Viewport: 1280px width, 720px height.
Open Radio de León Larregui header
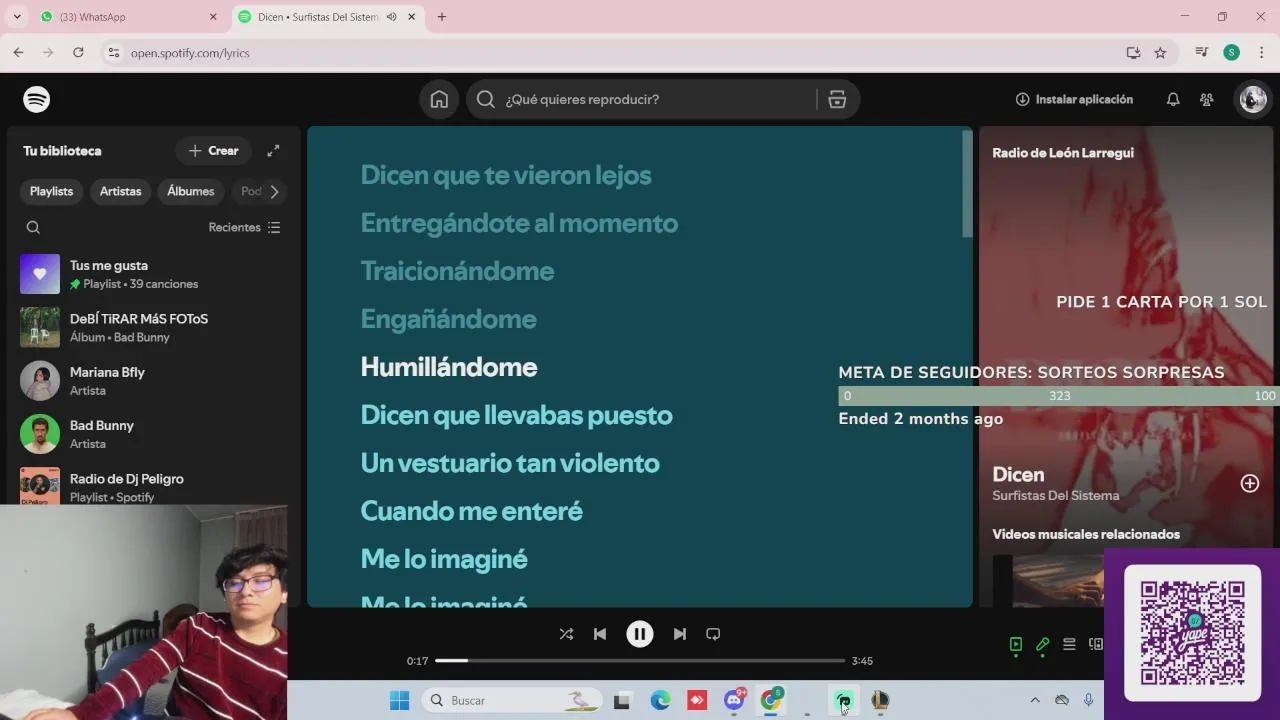pyautogui.click(x=1063, y=153)
